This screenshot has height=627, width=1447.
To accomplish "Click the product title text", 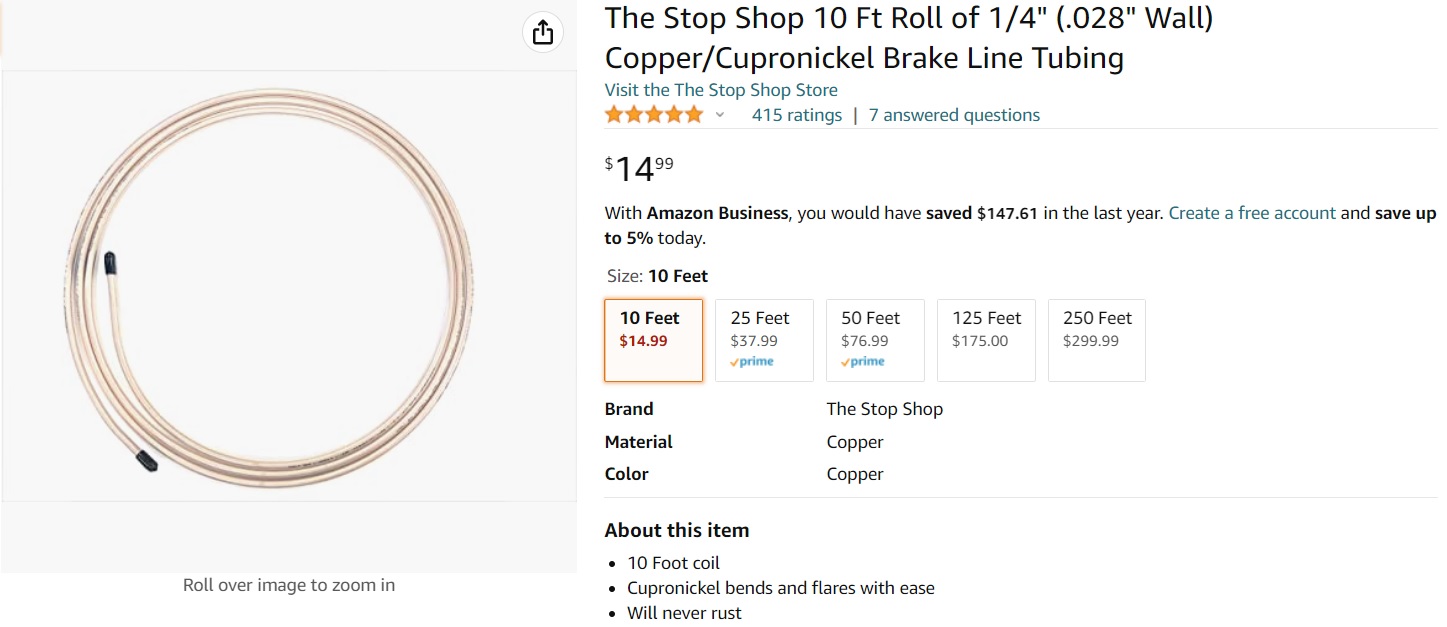I will click(x=908, y=38).
